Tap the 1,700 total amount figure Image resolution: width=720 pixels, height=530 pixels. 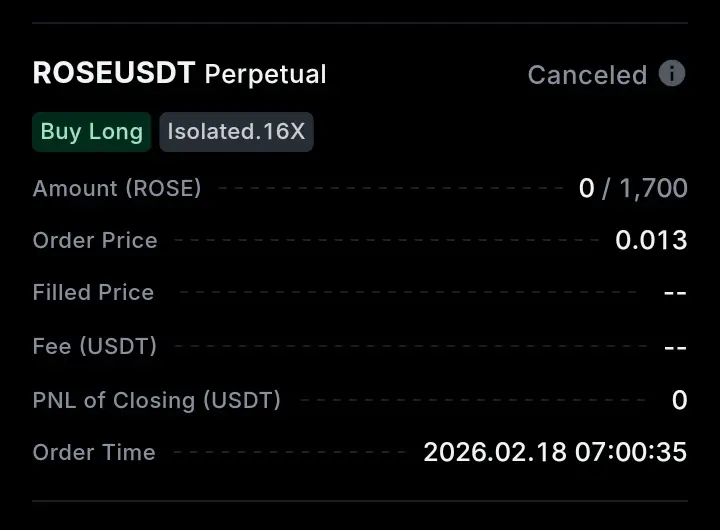(x=653, y=189)
